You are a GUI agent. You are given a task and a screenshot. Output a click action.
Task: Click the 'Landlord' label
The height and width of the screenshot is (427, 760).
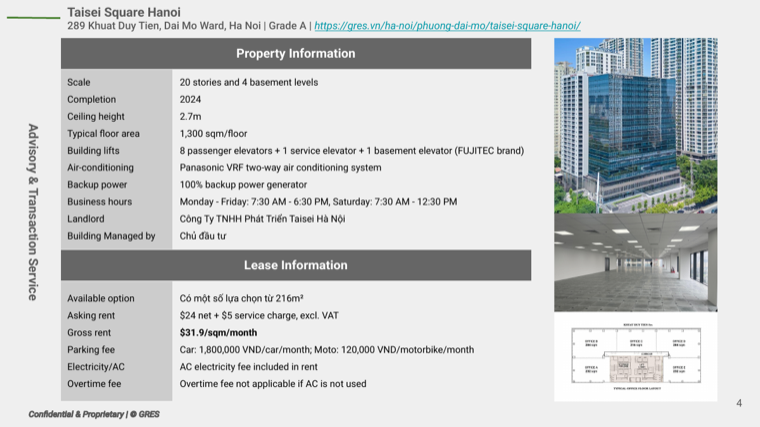85,219
